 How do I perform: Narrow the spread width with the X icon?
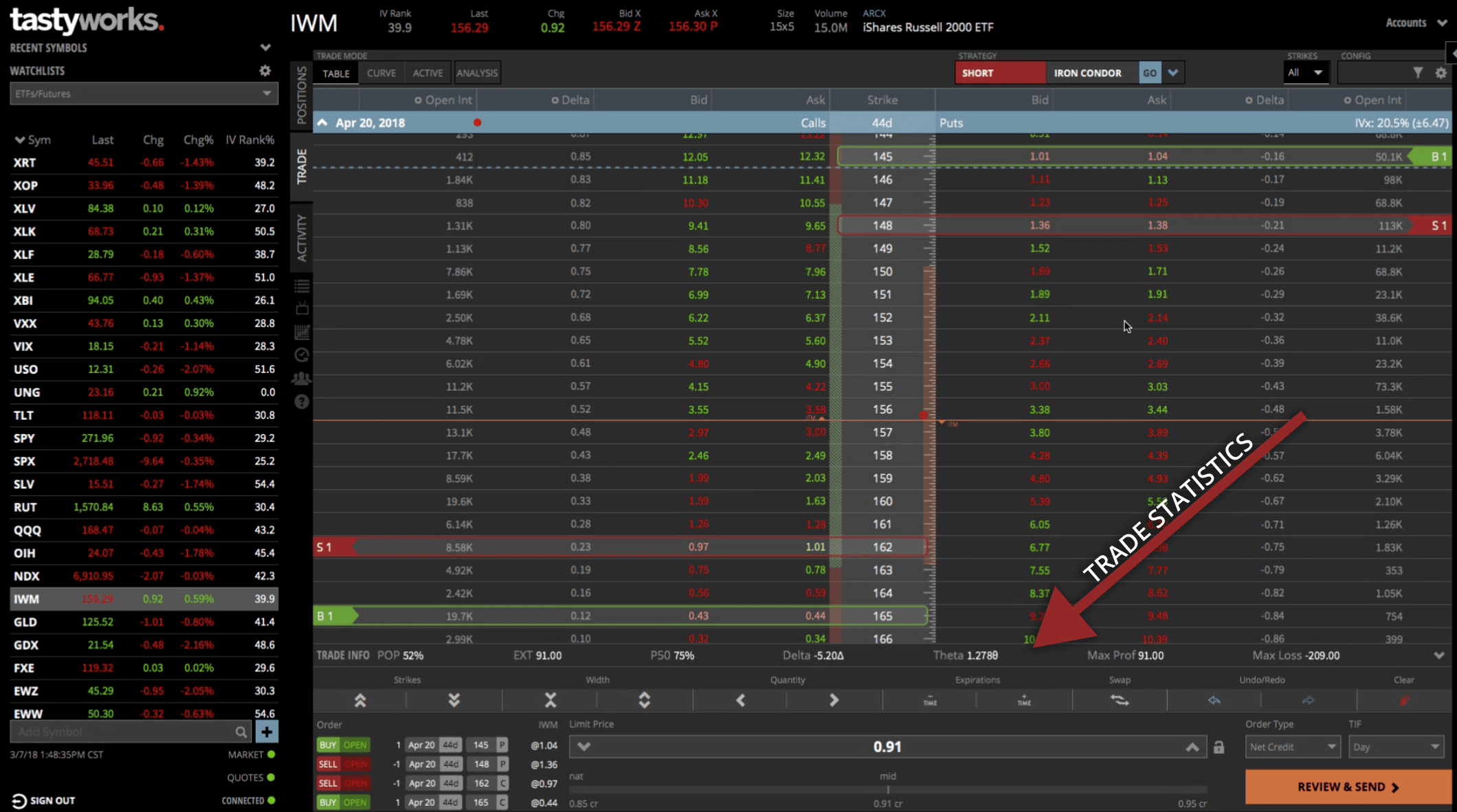pos(550,700)
